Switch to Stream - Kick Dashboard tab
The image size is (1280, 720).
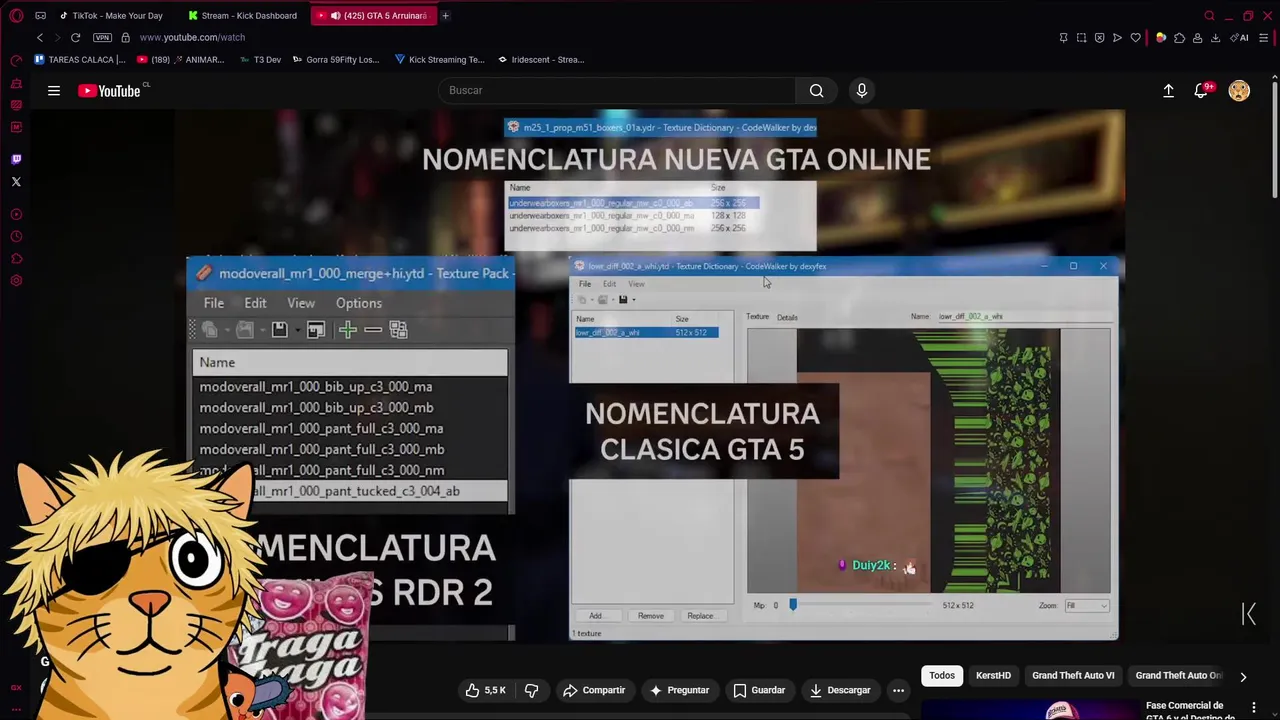(241, 16)
